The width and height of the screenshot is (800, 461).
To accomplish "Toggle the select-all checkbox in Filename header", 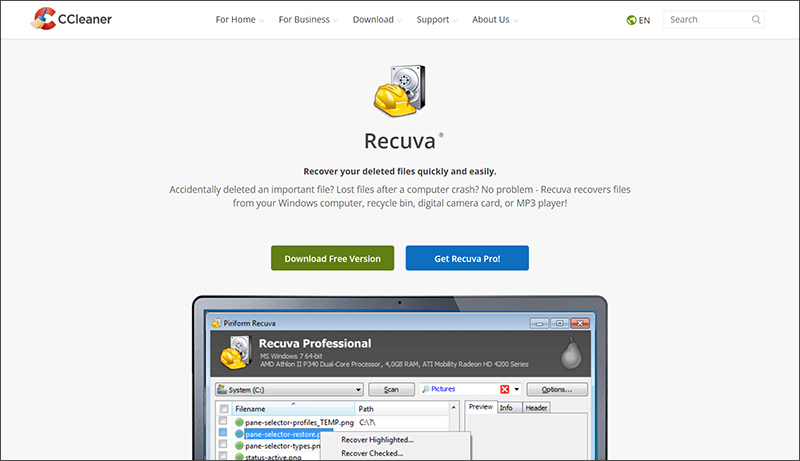I will [x=223, y=408].
